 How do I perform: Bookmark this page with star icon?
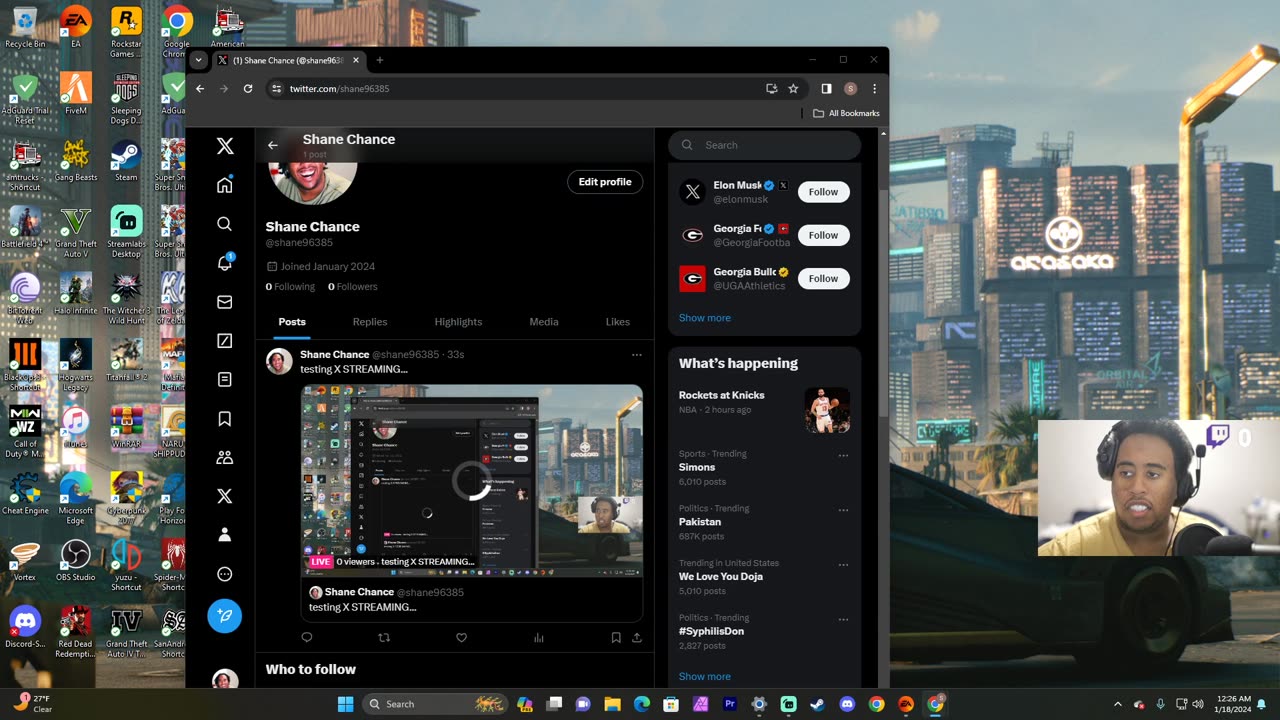[793, 88]
